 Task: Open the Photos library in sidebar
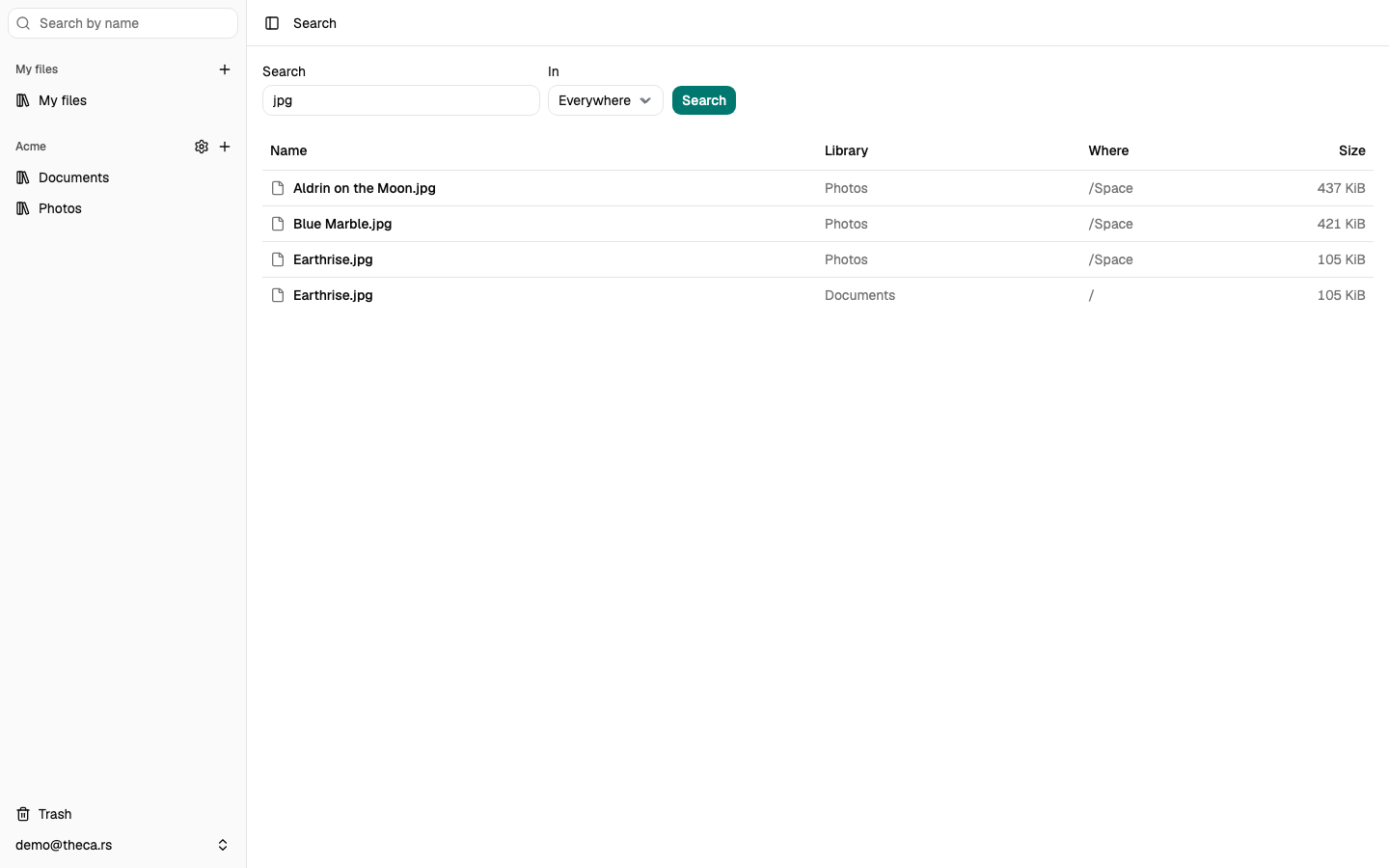(123, 208)
